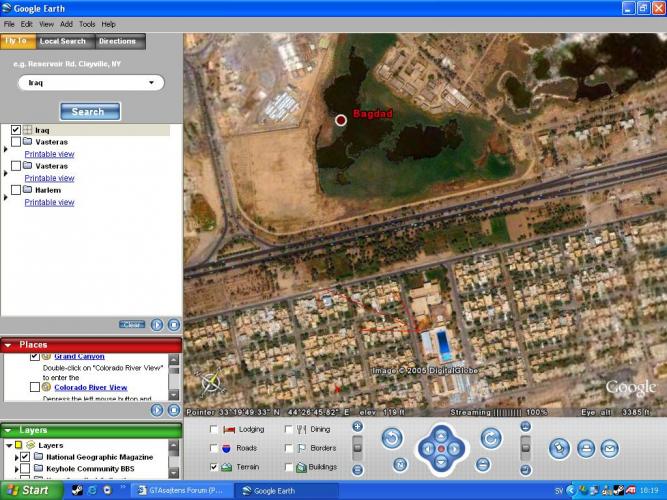667x500 pixels.
Task: Click the Colorado River View placemark icon
Action: 47,387
